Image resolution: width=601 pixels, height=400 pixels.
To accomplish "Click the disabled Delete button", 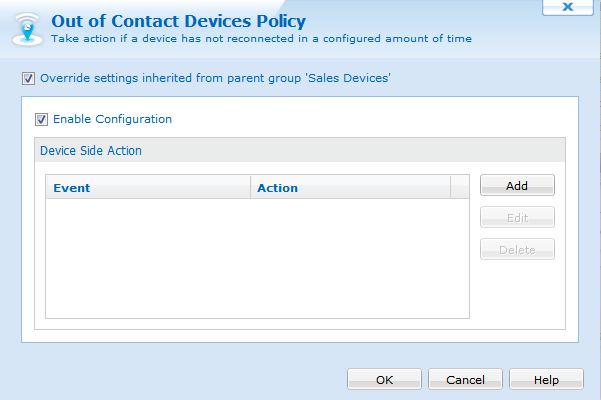I will click(517, 249).
